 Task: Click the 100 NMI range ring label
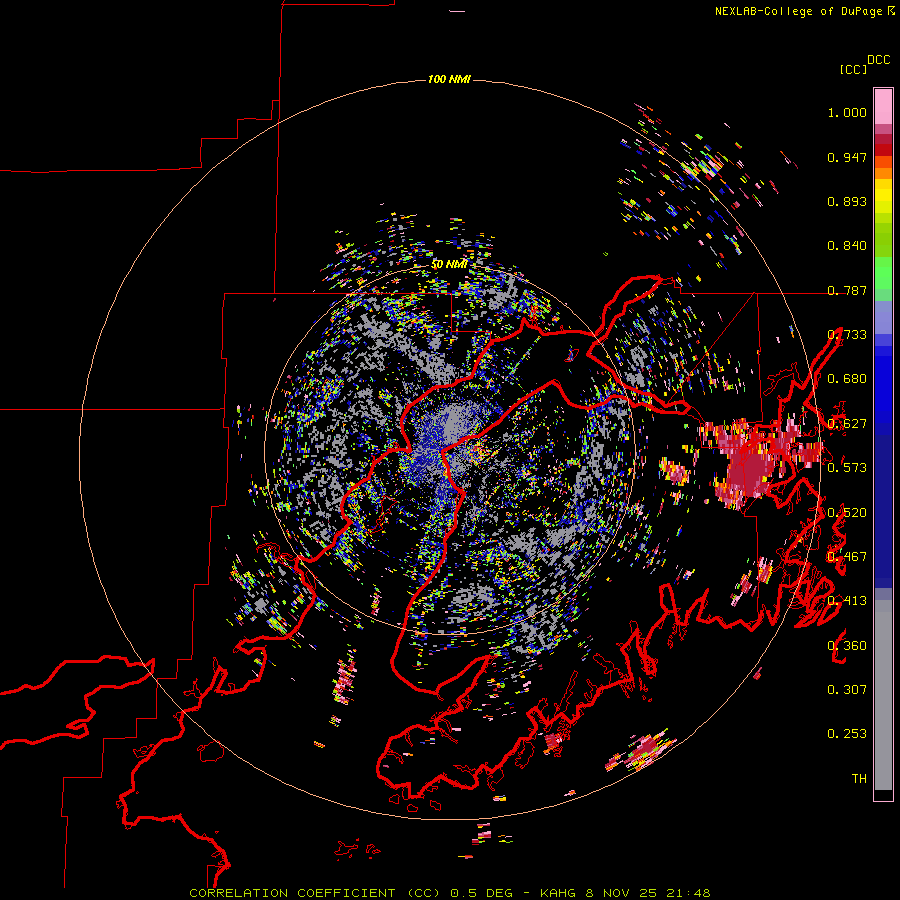point(449,79)
